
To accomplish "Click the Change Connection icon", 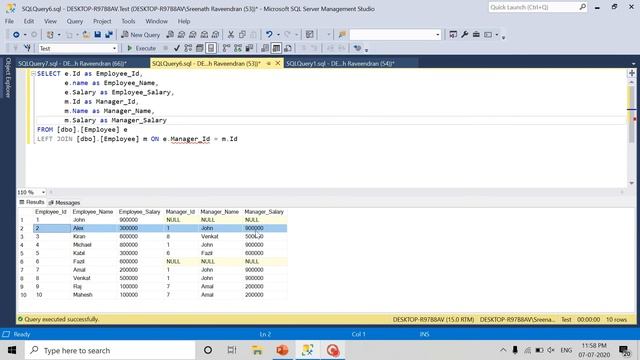I will click(27, 48).
